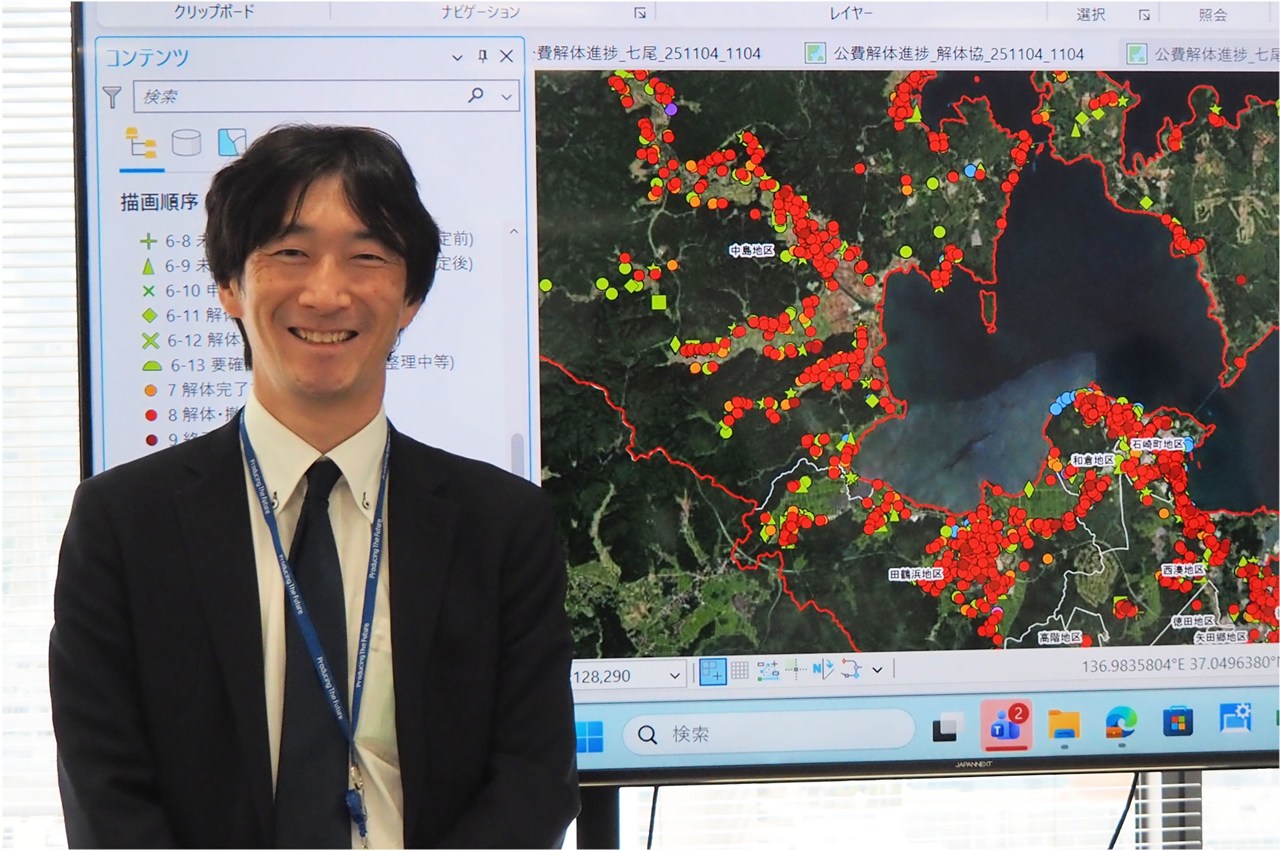This screenshot has height=851, width=1280.
Task: Switch to List By Data Source icon
Action: coord(186,143)
